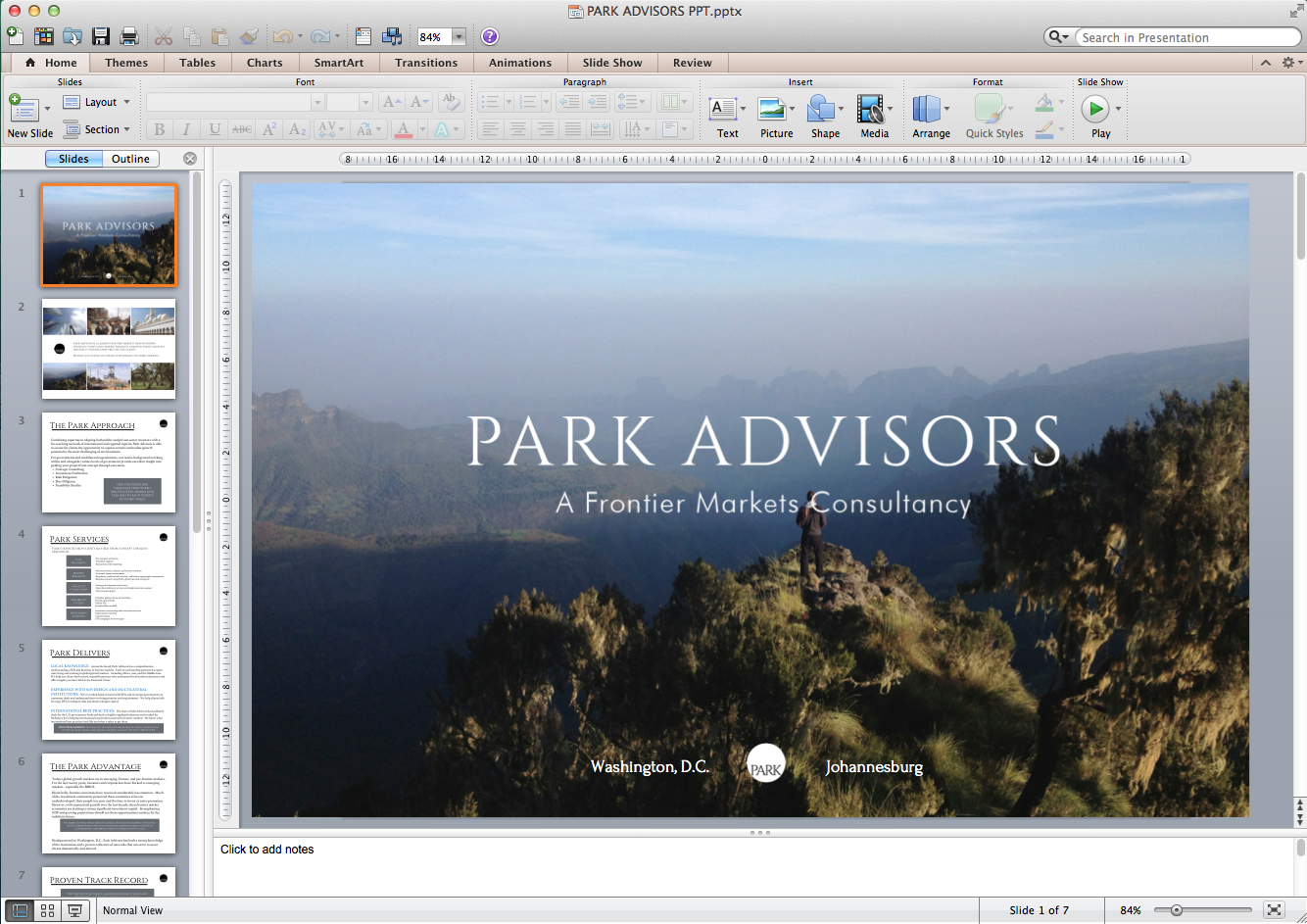
Task: Open the Media Browser icon
Action: click(393, 36)
